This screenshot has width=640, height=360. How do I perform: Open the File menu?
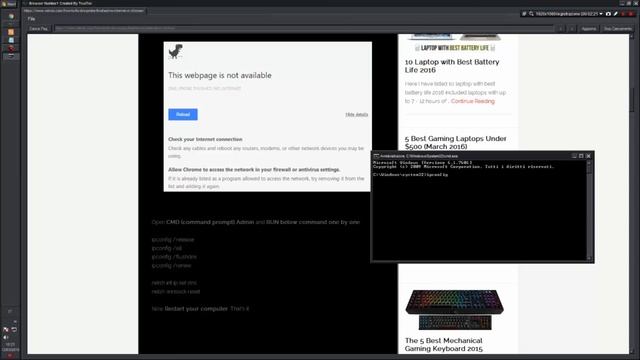coord(31,19)
